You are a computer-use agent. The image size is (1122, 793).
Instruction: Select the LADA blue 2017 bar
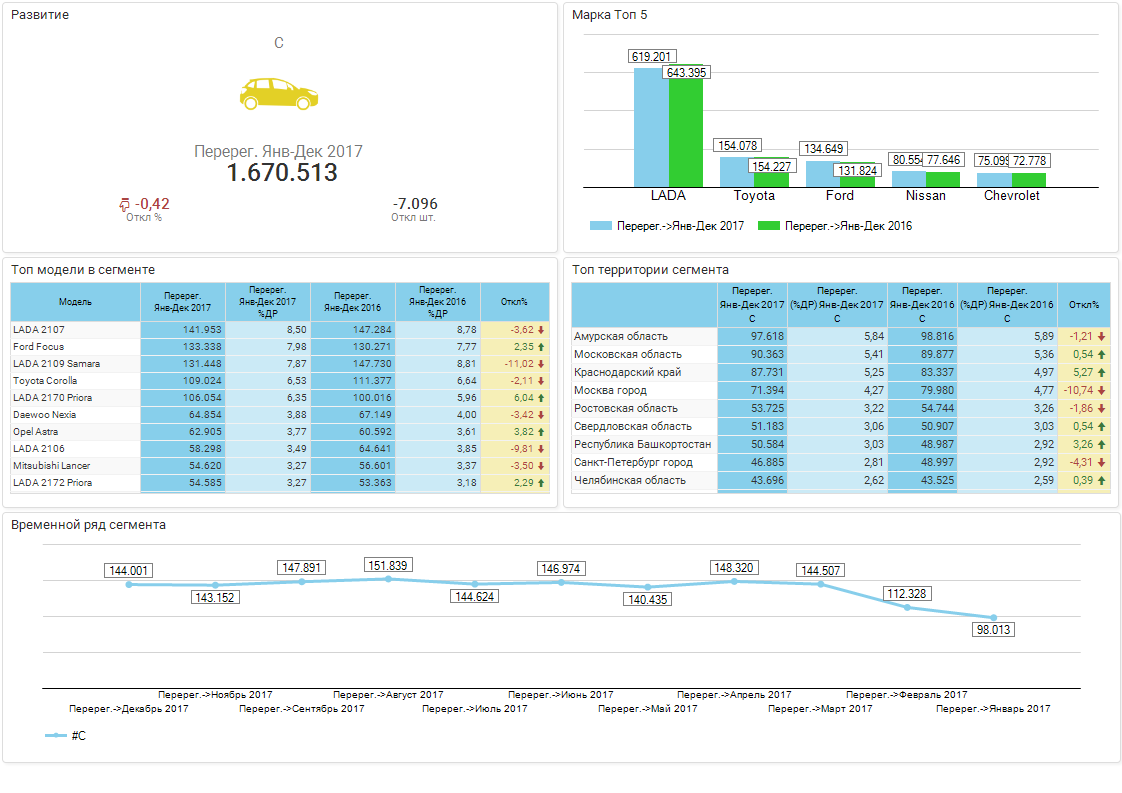[x=651, y=127]
